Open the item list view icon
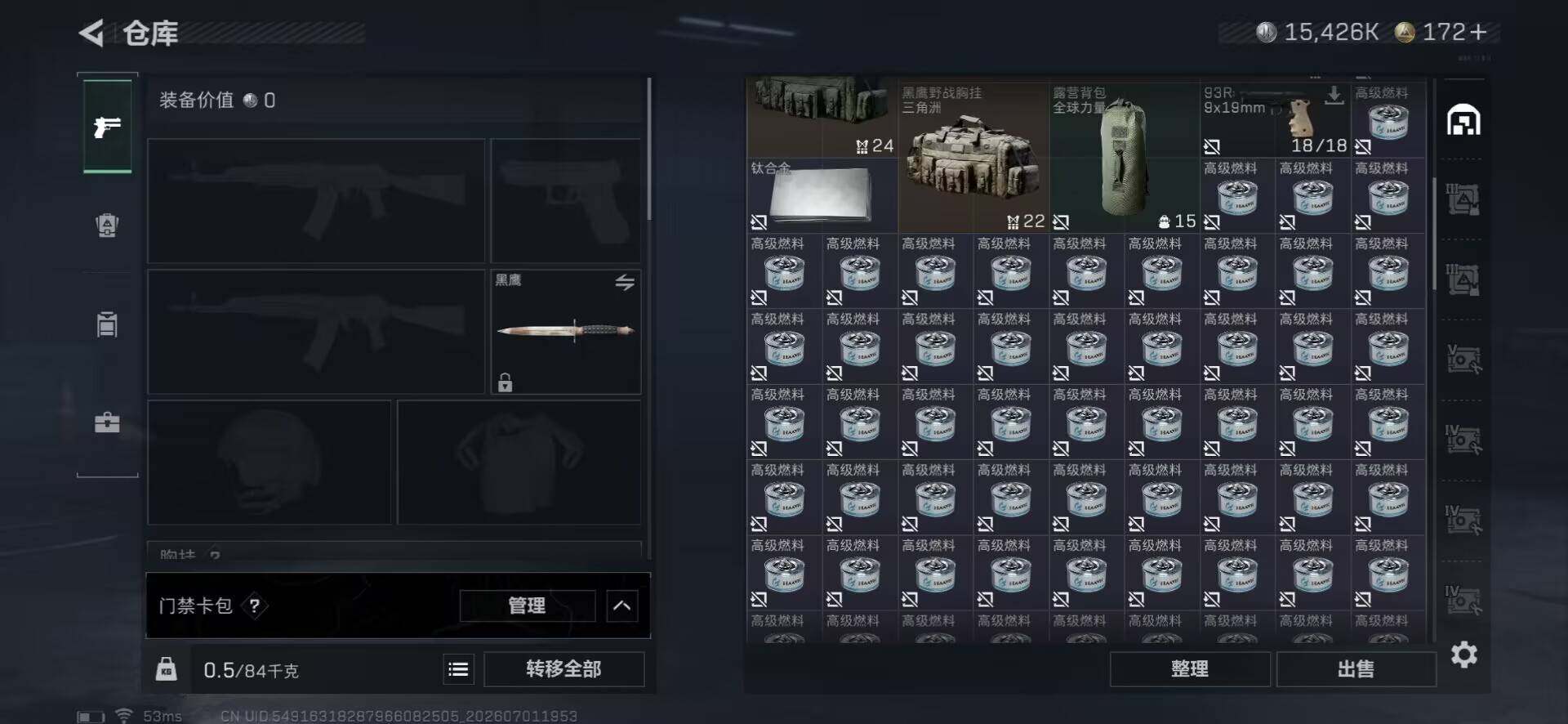 pyautogui.click(x=459, y=669)
